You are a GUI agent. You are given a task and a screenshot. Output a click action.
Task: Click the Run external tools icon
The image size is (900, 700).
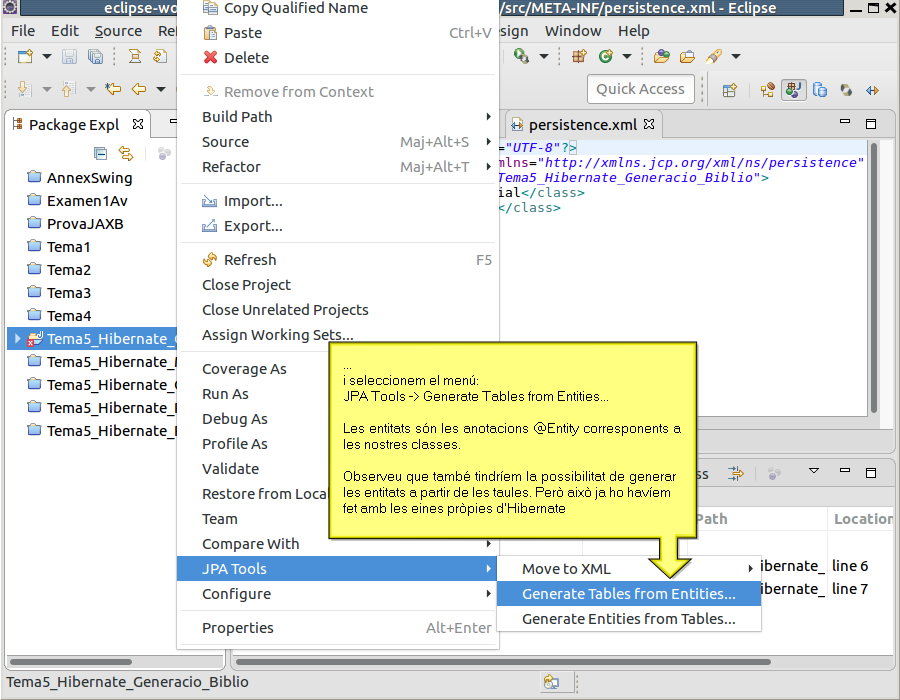click(521, 56)
